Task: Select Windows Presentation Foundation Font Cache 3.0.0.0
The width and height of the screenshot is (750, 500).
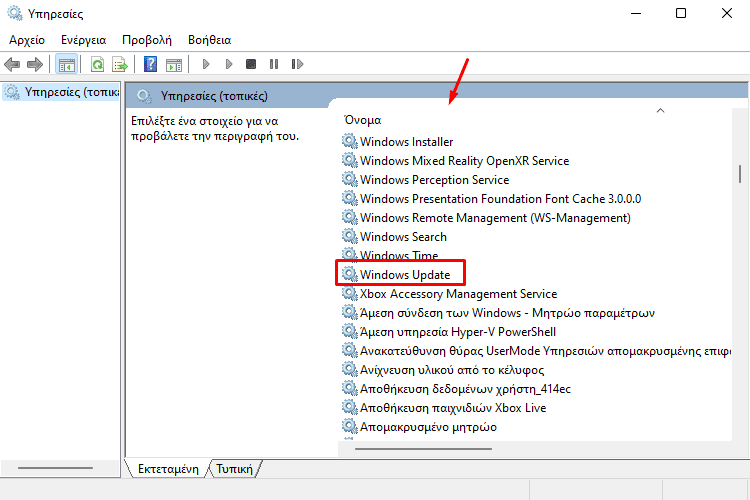Action: 500,199
